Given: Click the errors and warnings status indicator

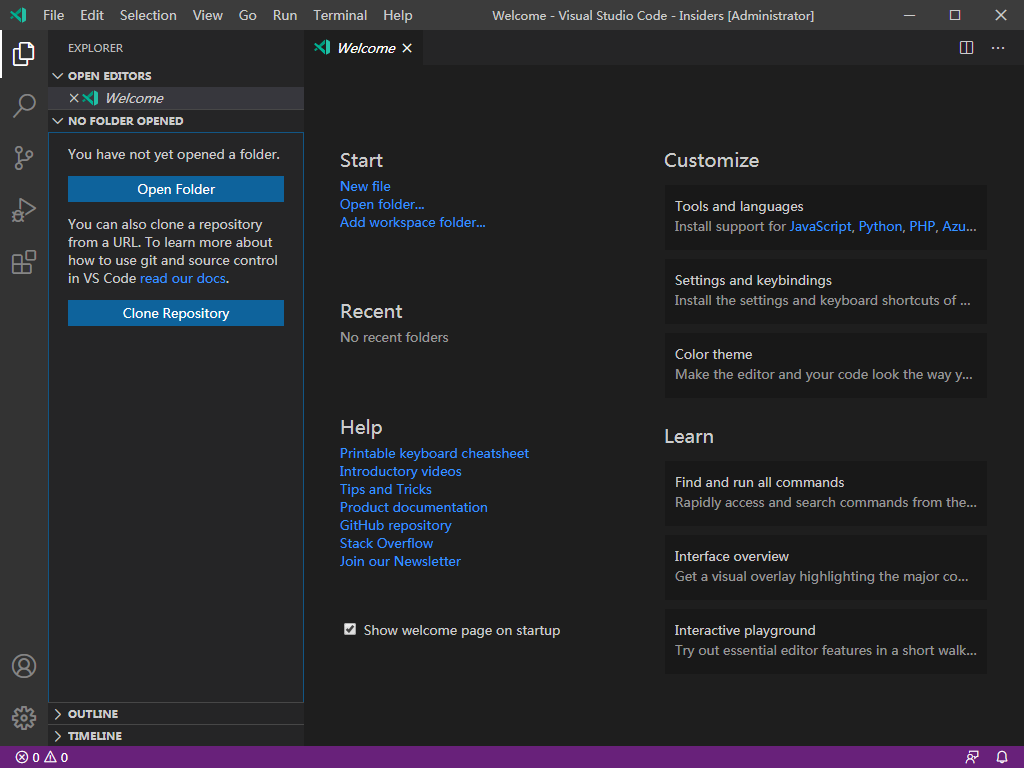Looking at the screenshot, I should click(x=42, y=758).
